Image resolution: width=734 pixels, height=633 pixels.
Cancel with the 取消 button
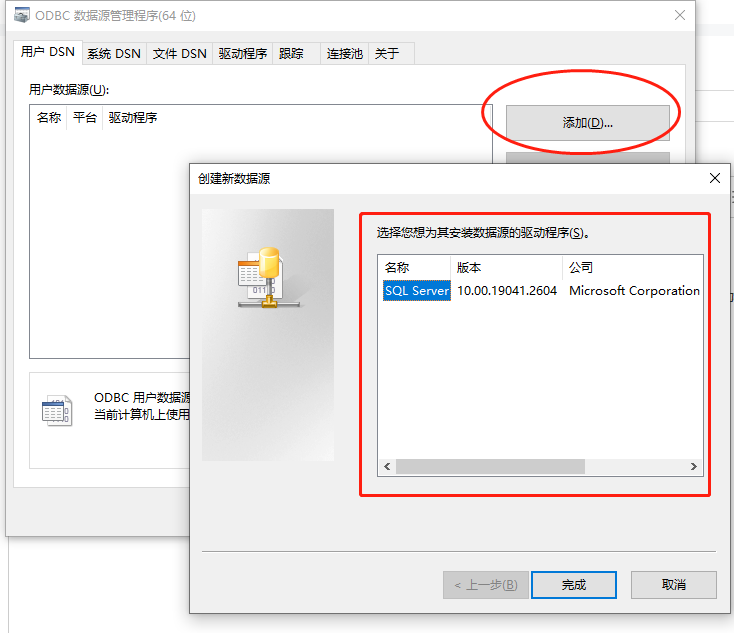point(674,584)
